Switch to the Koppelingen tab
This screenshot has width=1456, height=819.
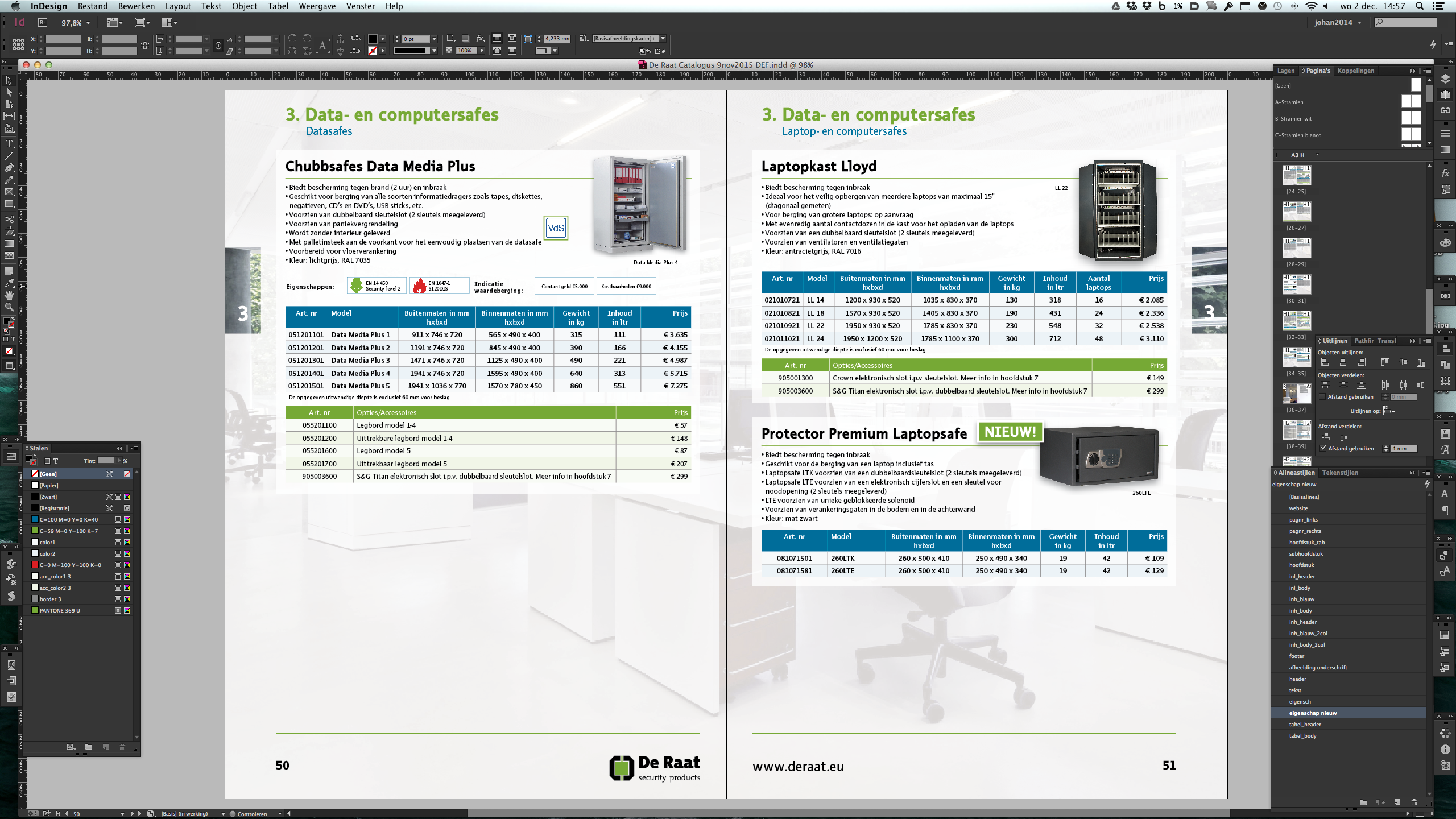point(1356,71)
